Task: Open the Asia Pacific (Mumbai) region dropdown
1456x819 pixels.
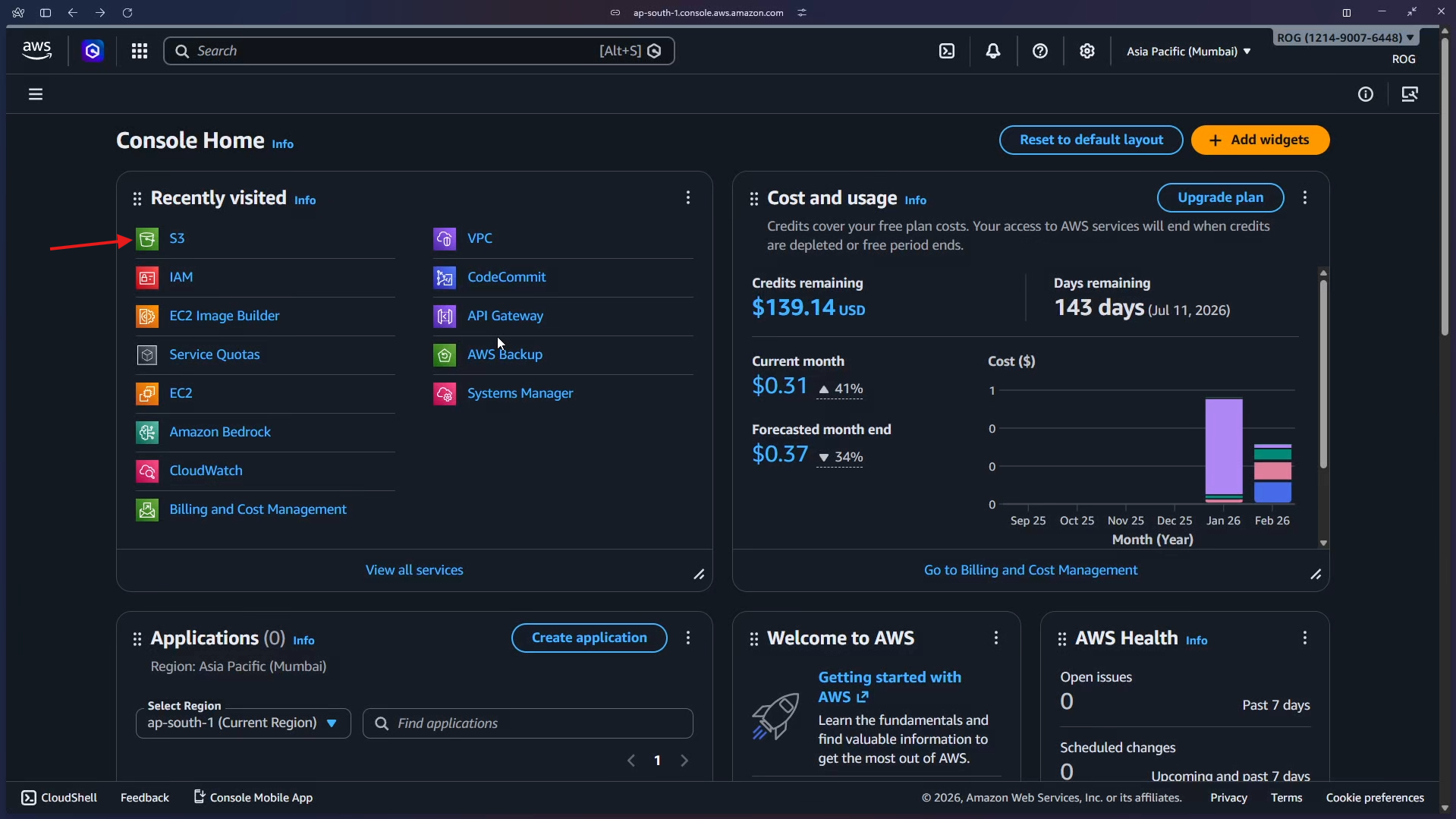Action: coord(1187,51)
